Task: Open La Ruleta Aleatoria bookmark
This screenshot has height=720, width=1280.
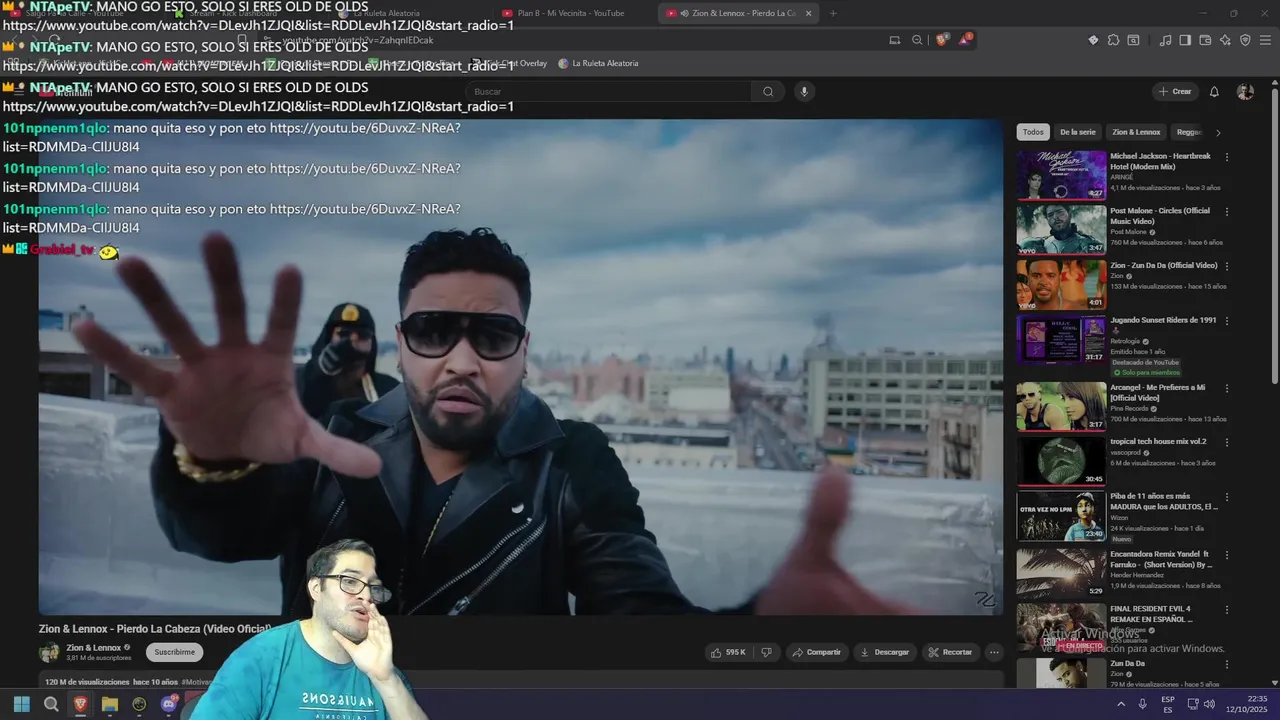Action: pos(598,63)
